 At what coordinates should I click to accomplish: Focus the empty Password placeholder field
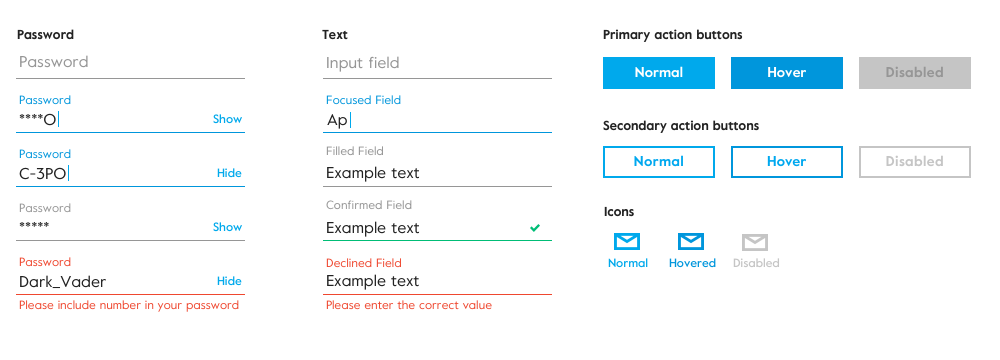[x=130, y=63]
